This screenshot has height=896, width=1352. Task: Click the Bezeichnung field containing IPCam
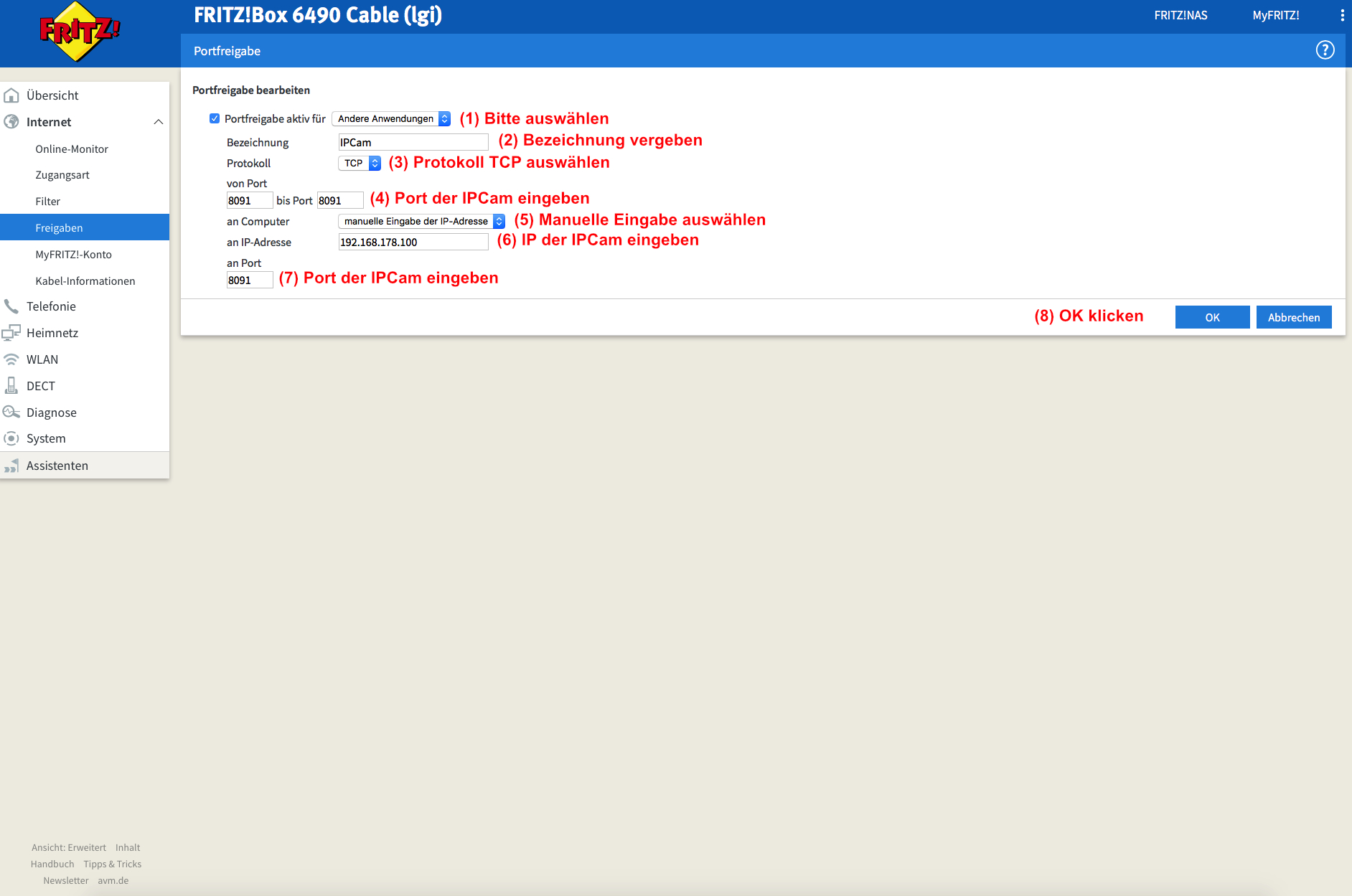coord(413,142)
